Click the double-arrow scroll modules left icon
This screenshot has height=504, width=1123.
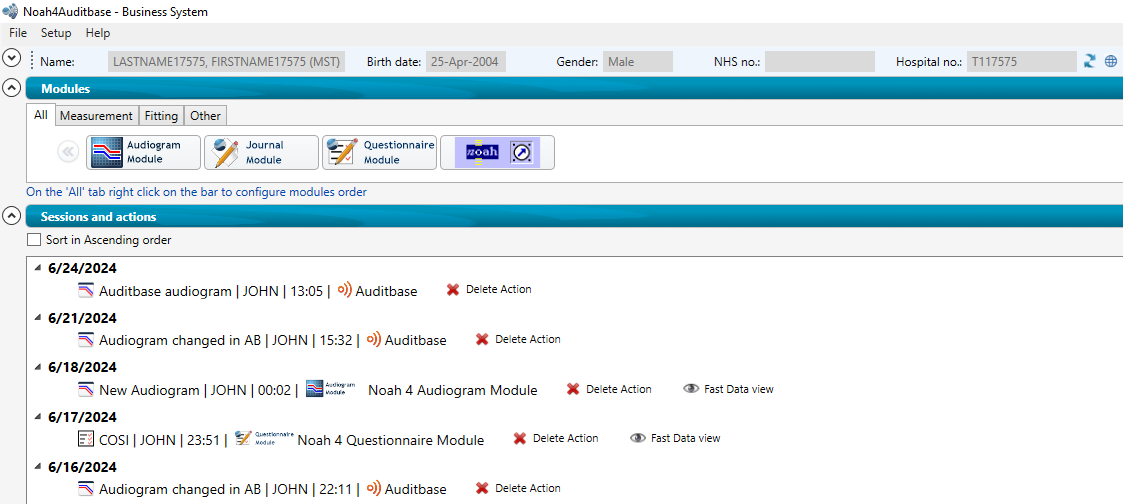coord(68,152)
